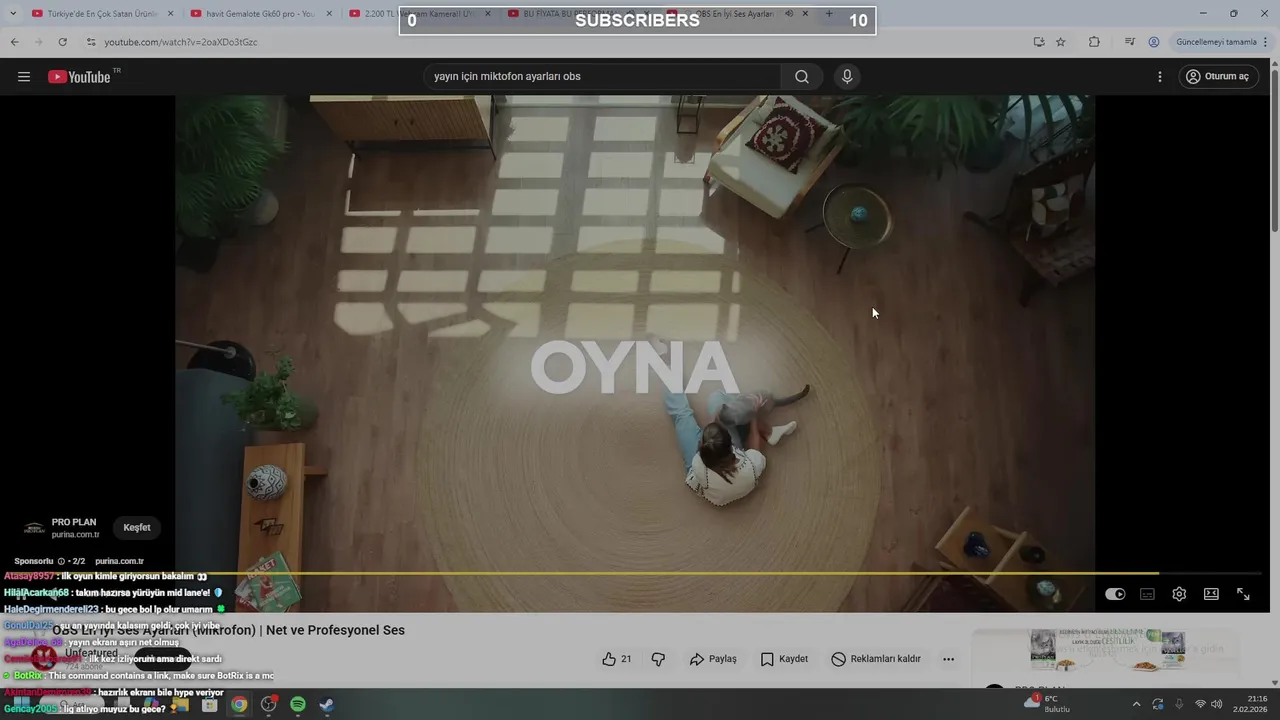
Task: Open the YouTube hamburger guide menu
Action: 24,77
